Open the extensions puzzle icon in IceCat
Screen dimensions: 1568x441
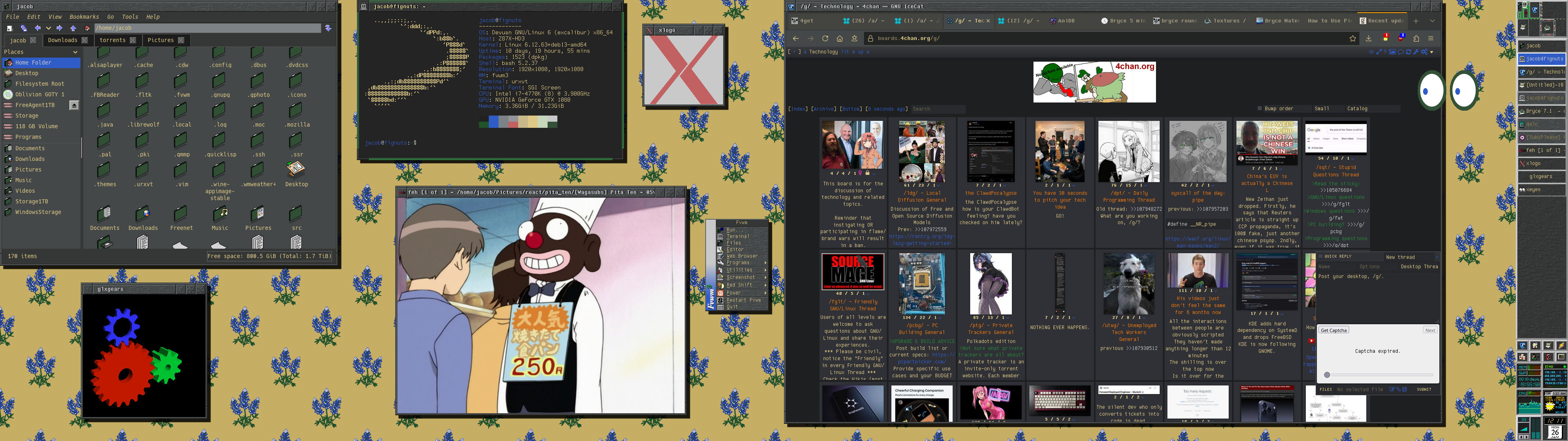1417,38
